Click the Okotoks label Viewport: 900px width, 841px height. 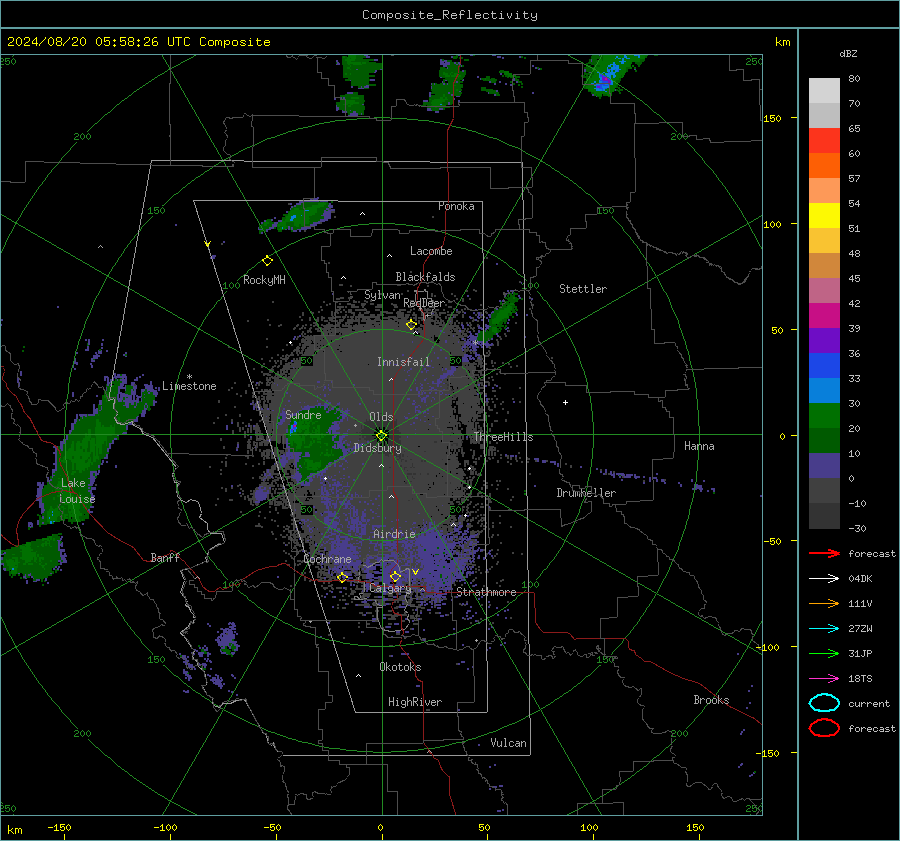click(x=400, y=667)
